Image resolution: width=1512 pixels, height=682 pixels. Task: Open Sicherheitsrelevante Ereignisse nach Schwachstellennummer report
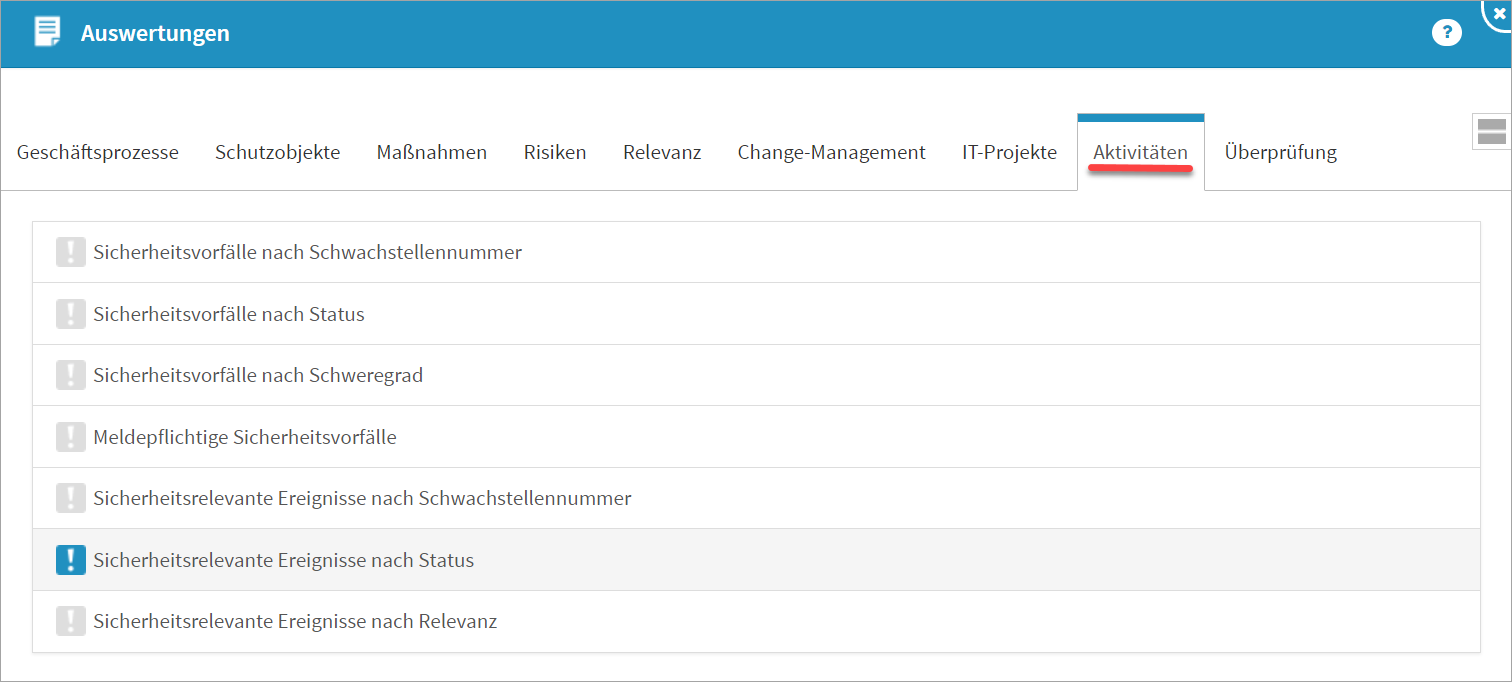pos(362,498)
